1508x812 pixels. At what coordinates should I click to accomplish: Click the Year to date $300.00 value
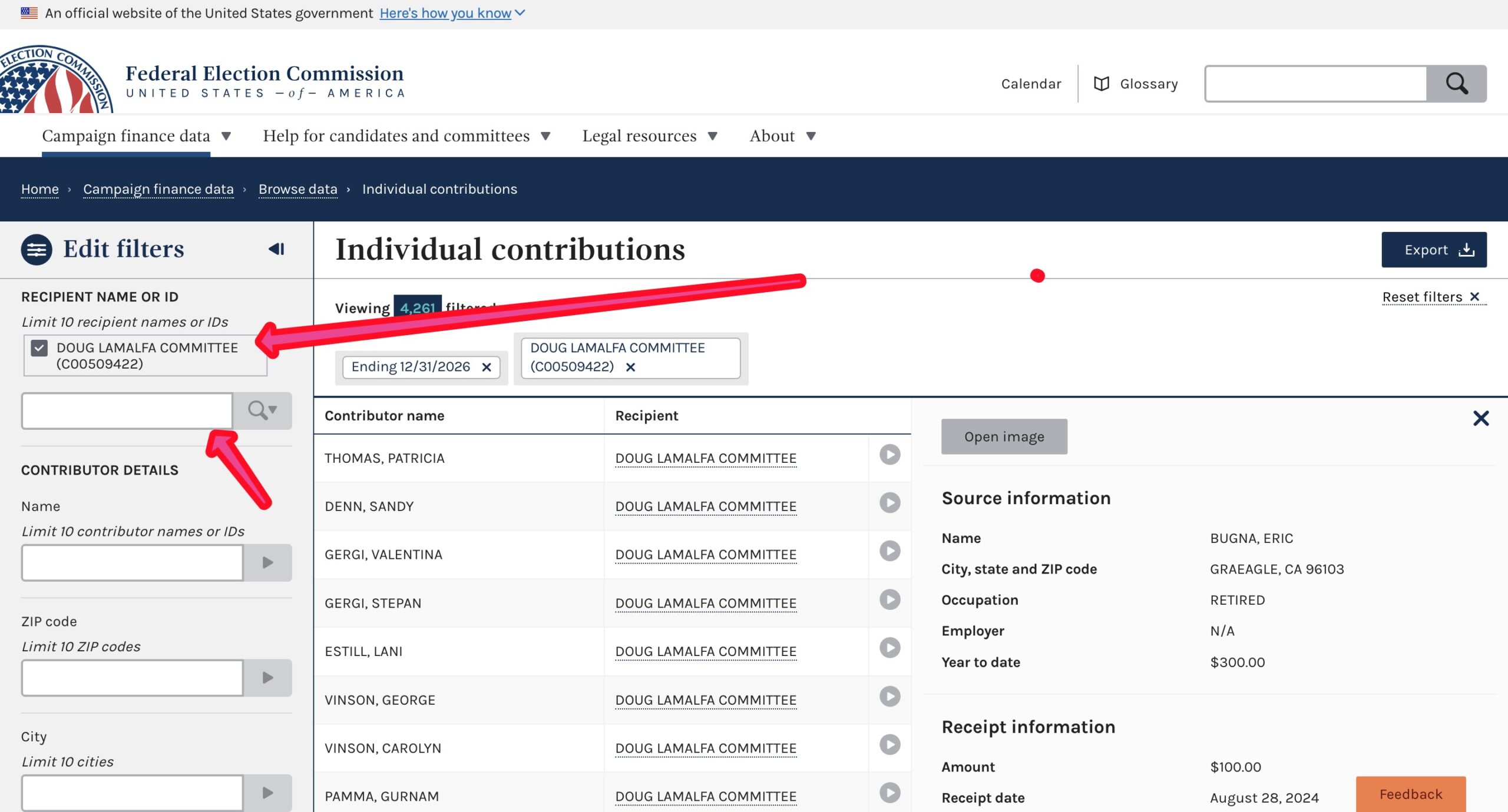pyautogui.click(x=1238, y=662)
